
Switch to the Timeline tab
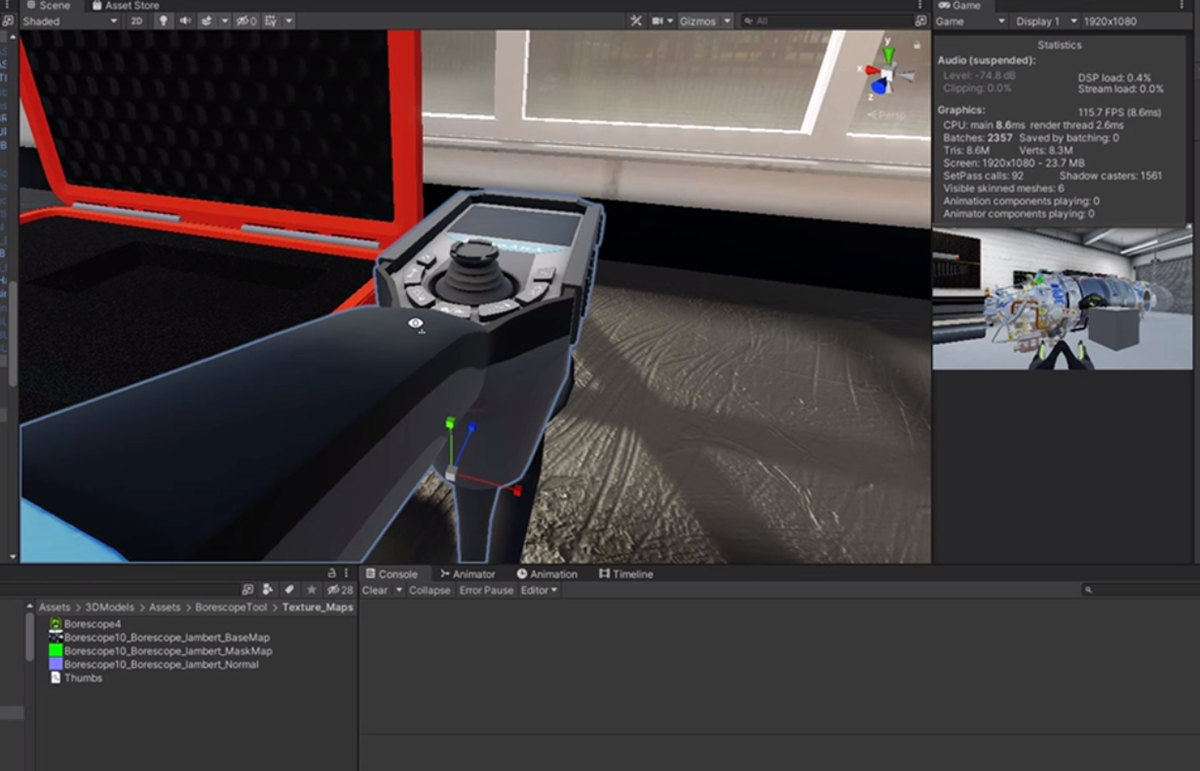point(626,574)
